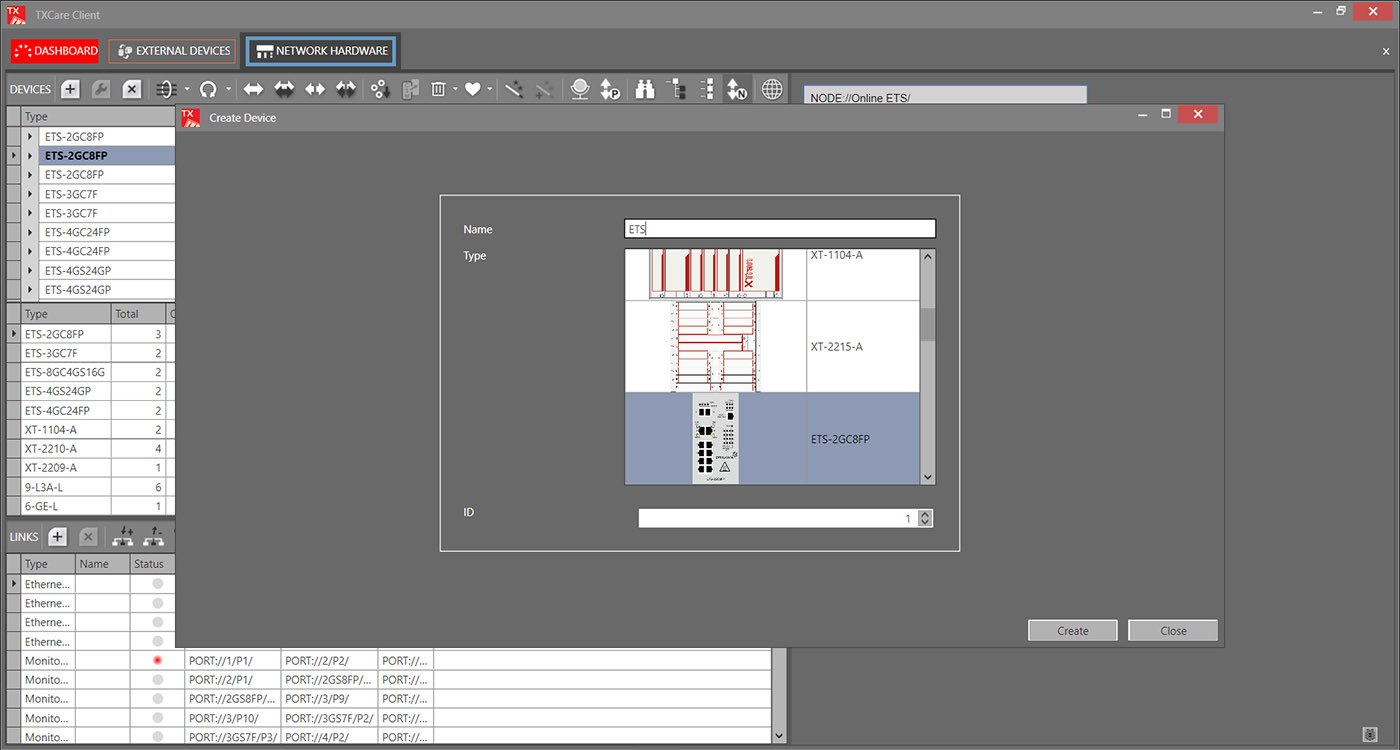Click the PORT://4/P2/ cell
Screen dimensions: 1400x750
coord(328,737)
